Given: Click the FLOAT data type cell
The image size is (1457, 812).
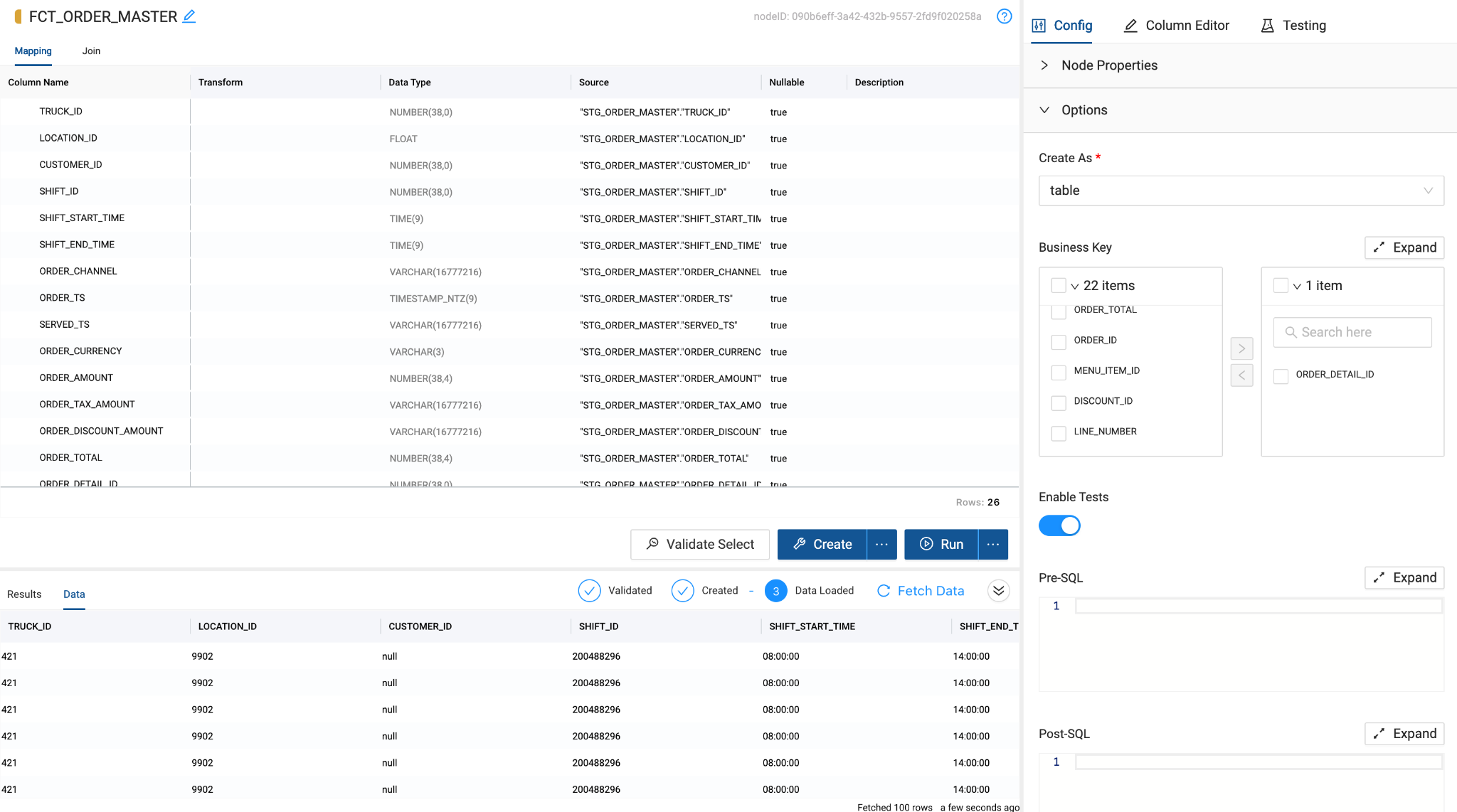Looking at the screenshot, I should coord(403,139).
